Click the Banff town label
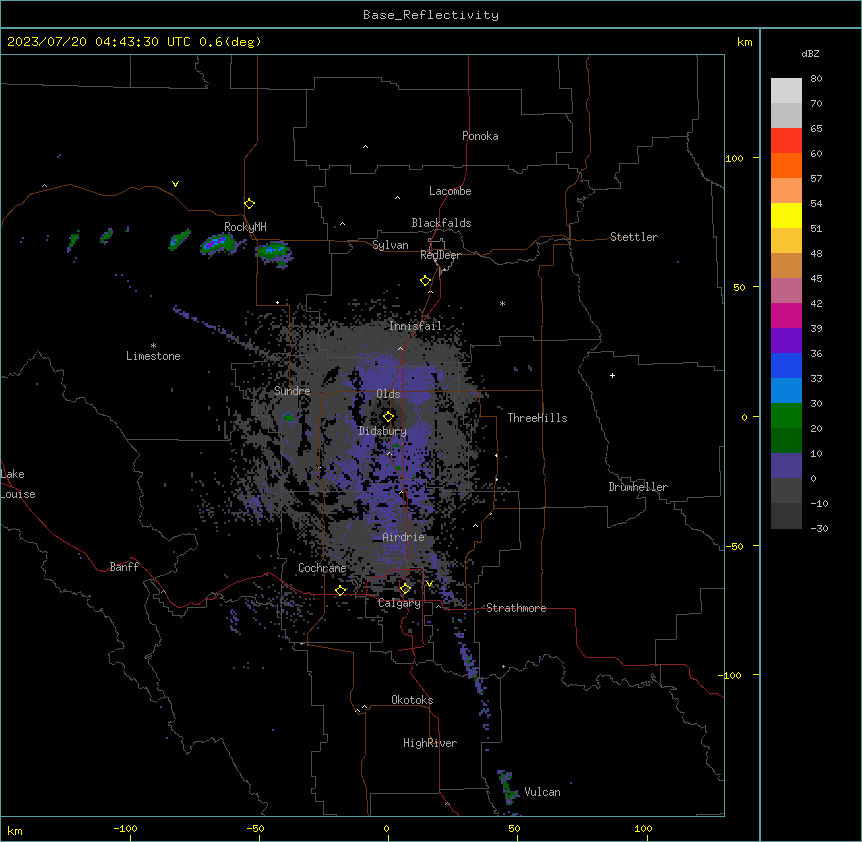The image size is (862, 842). [124, 567]
